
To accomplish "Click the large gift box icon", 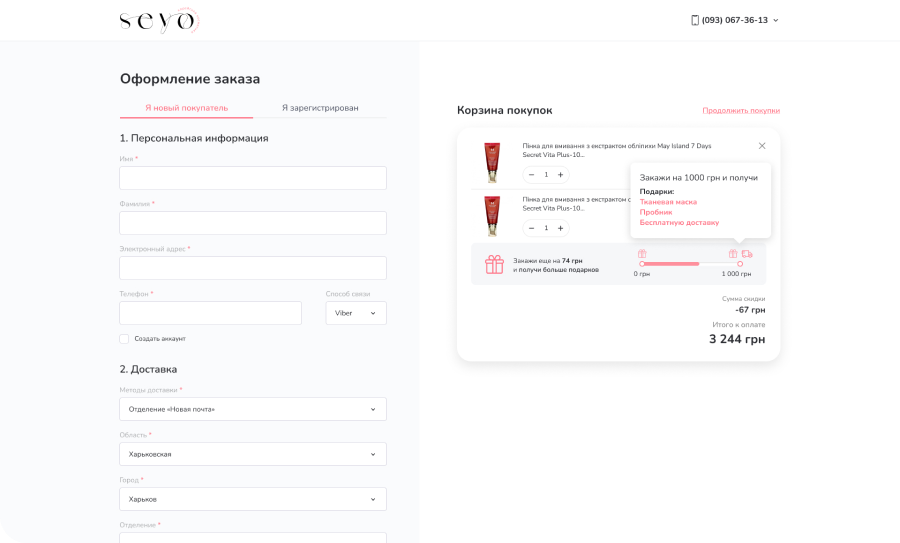I will click(x=494, y=264).
